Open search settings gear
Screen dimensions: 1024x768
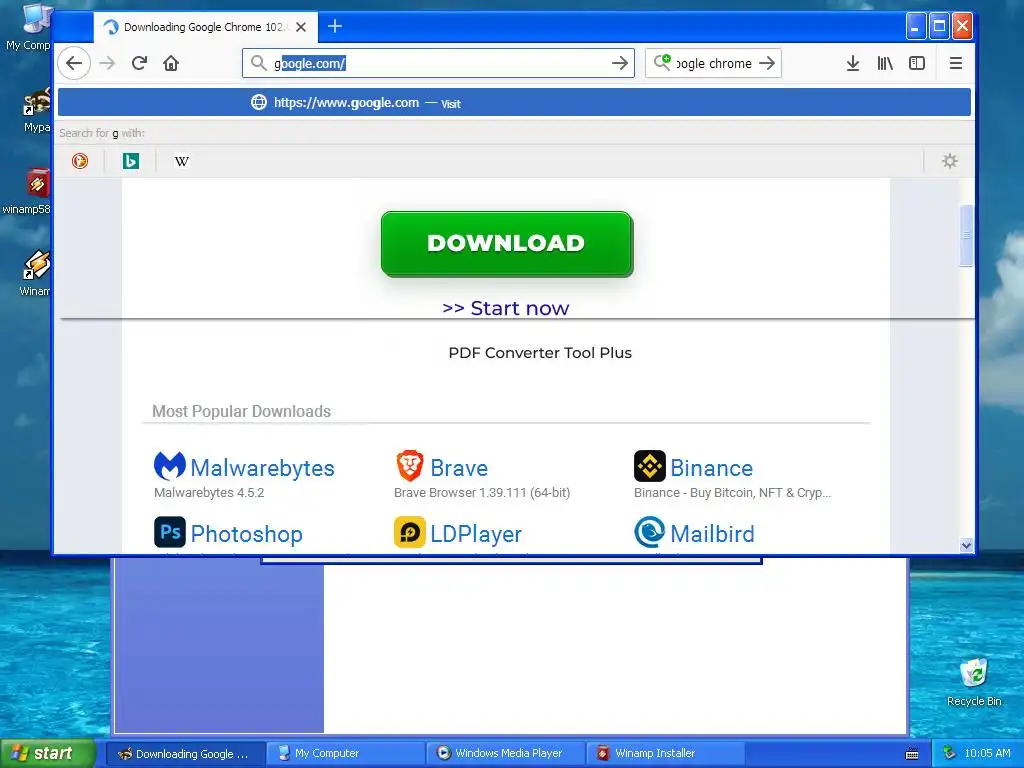950,161
